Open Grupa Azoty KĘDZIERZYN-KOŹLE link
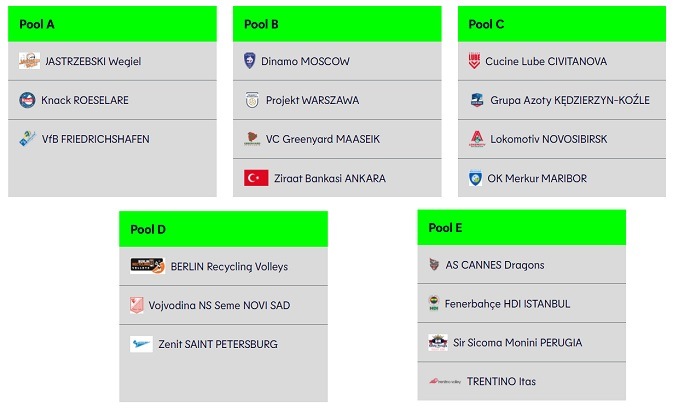Screen dimensions: 690x418 coord(569,100)
